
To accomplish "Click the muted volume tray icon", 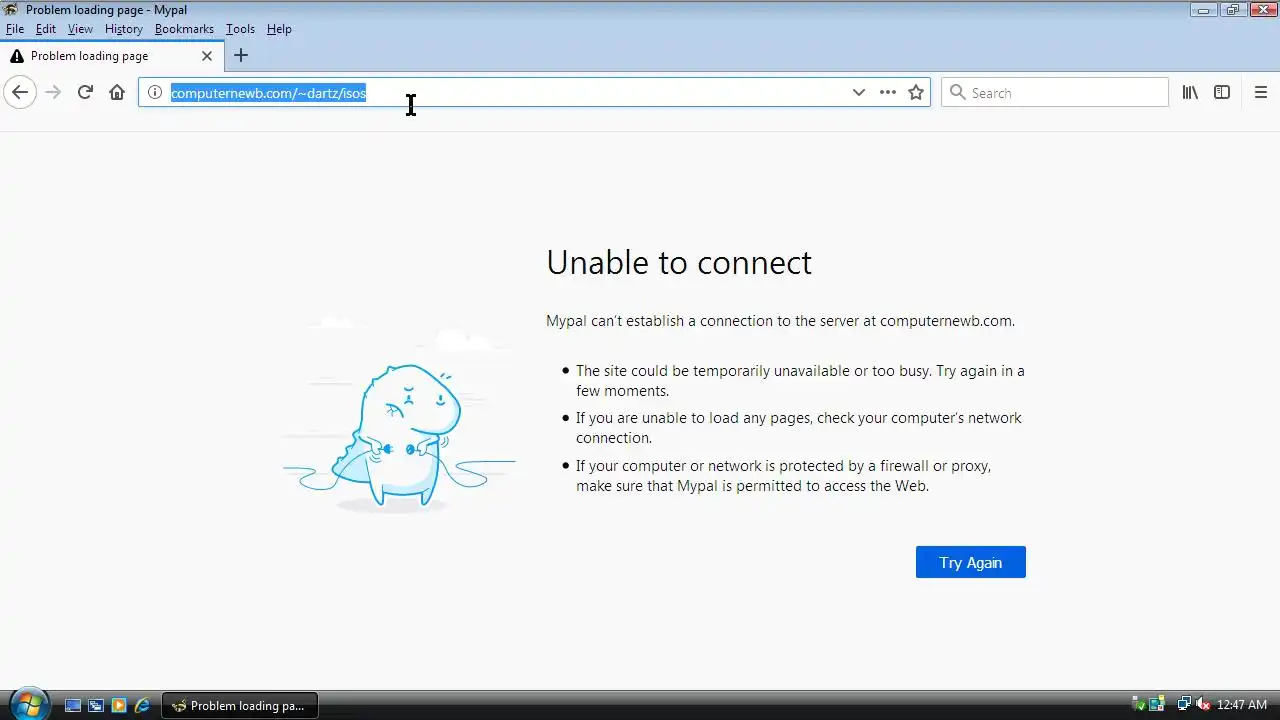I will [1203, 705].
